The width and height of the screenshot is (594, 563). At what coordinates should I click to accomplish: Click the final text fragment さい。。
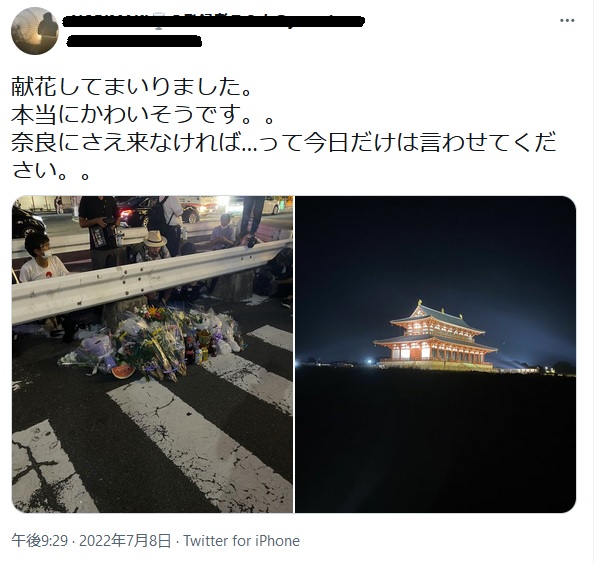coord(51,170)
